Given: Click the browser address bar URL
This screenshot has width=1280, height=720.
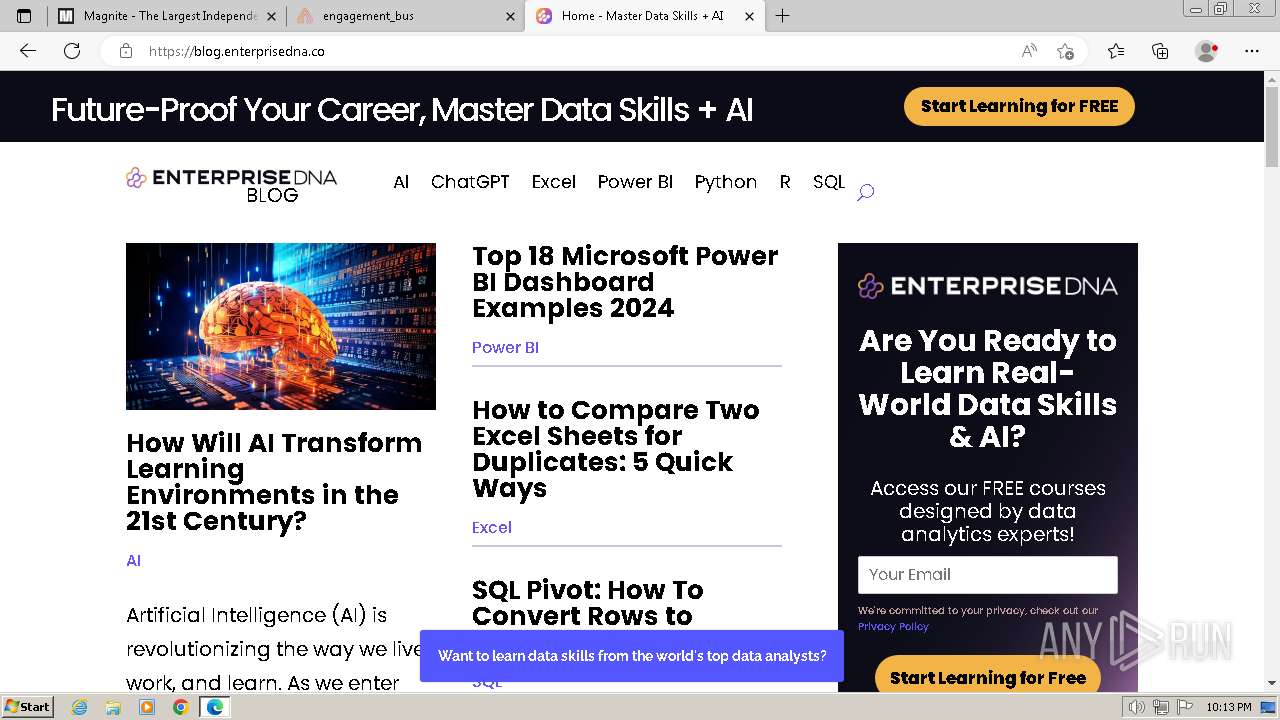Looking at the screenshot, I should coord(237,51).
